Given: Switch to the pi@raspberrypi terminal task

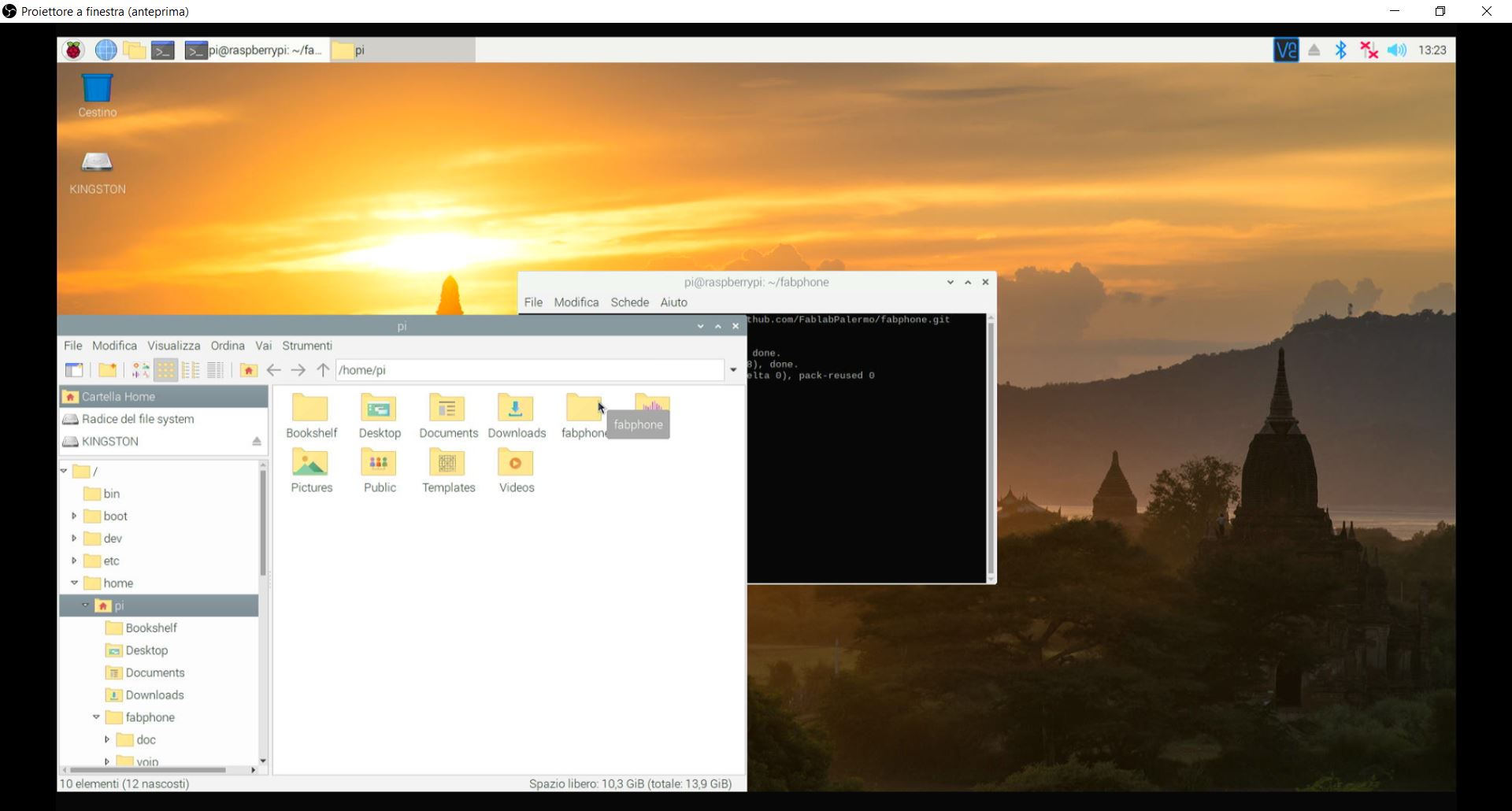Looking at the screenshot, I should [x=254, y=50].
